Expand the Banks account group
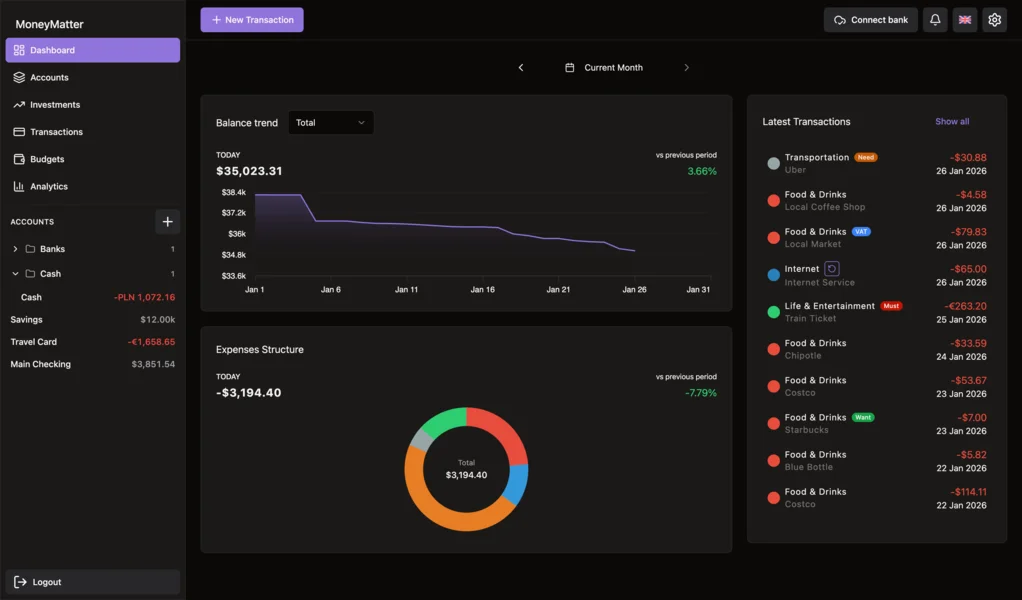1022x600 pixels. coord(14,248)
